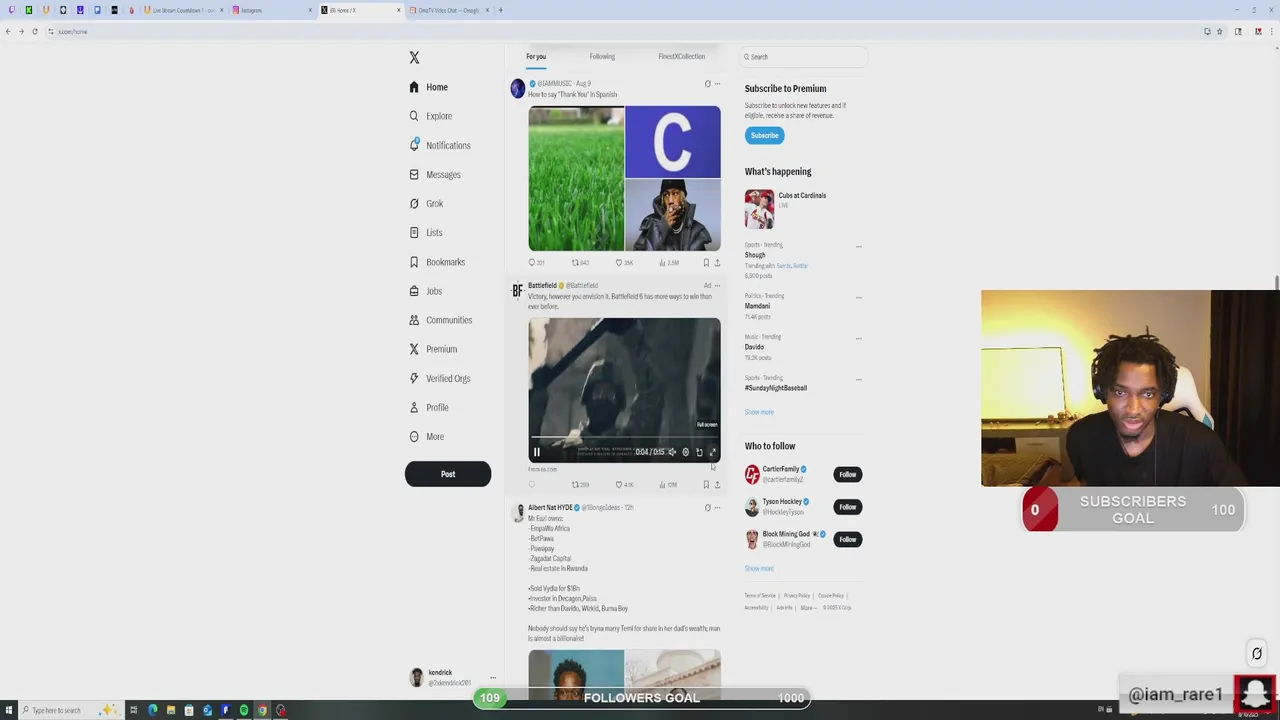1280x720 pixels.
Task: Click the X search field
Action: (803, 57)
